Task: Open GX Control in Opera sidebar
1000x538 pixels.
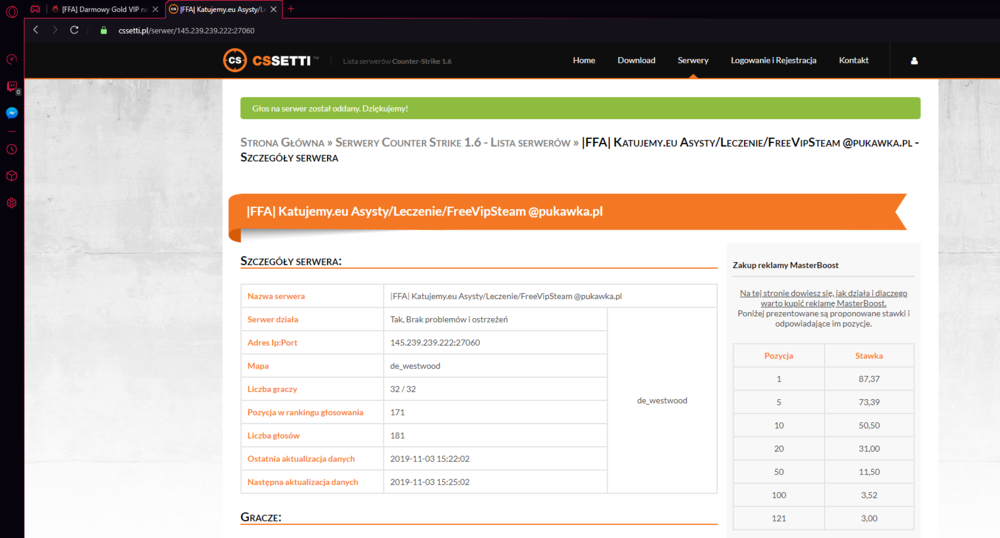Action: click(11, 59)
